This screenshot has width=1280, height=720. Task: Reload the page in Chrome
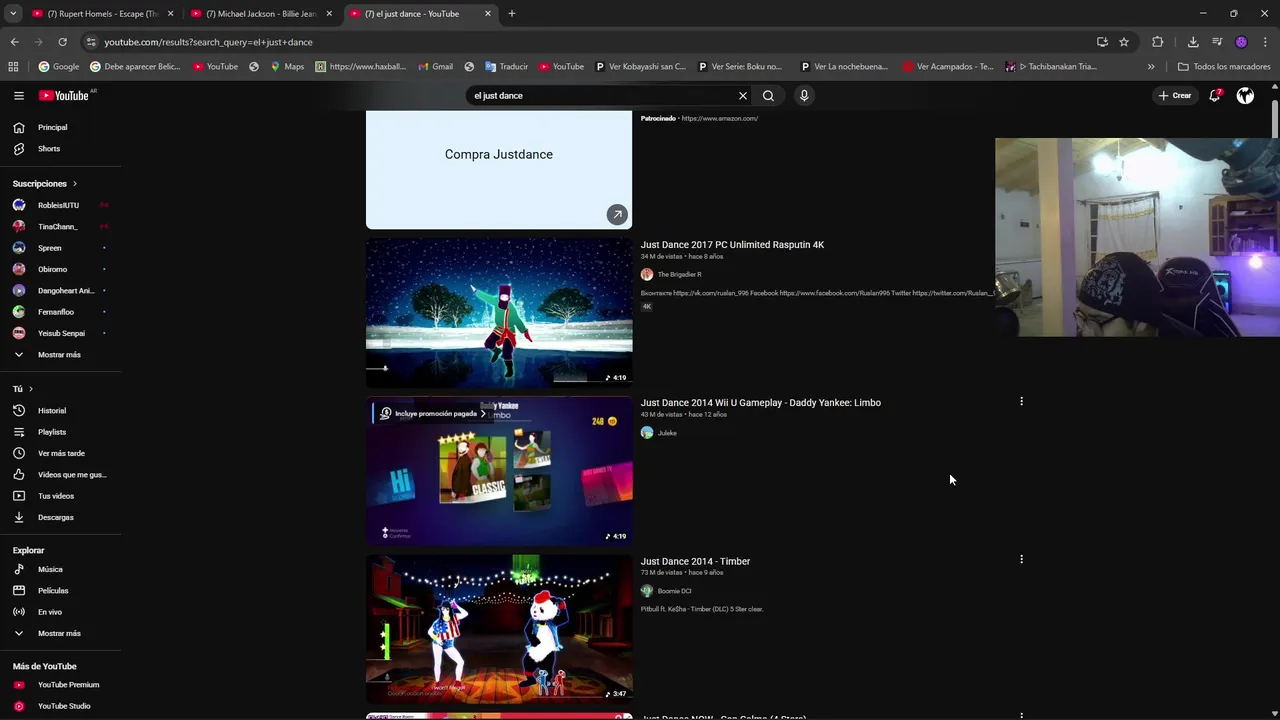tap(62, 42)
